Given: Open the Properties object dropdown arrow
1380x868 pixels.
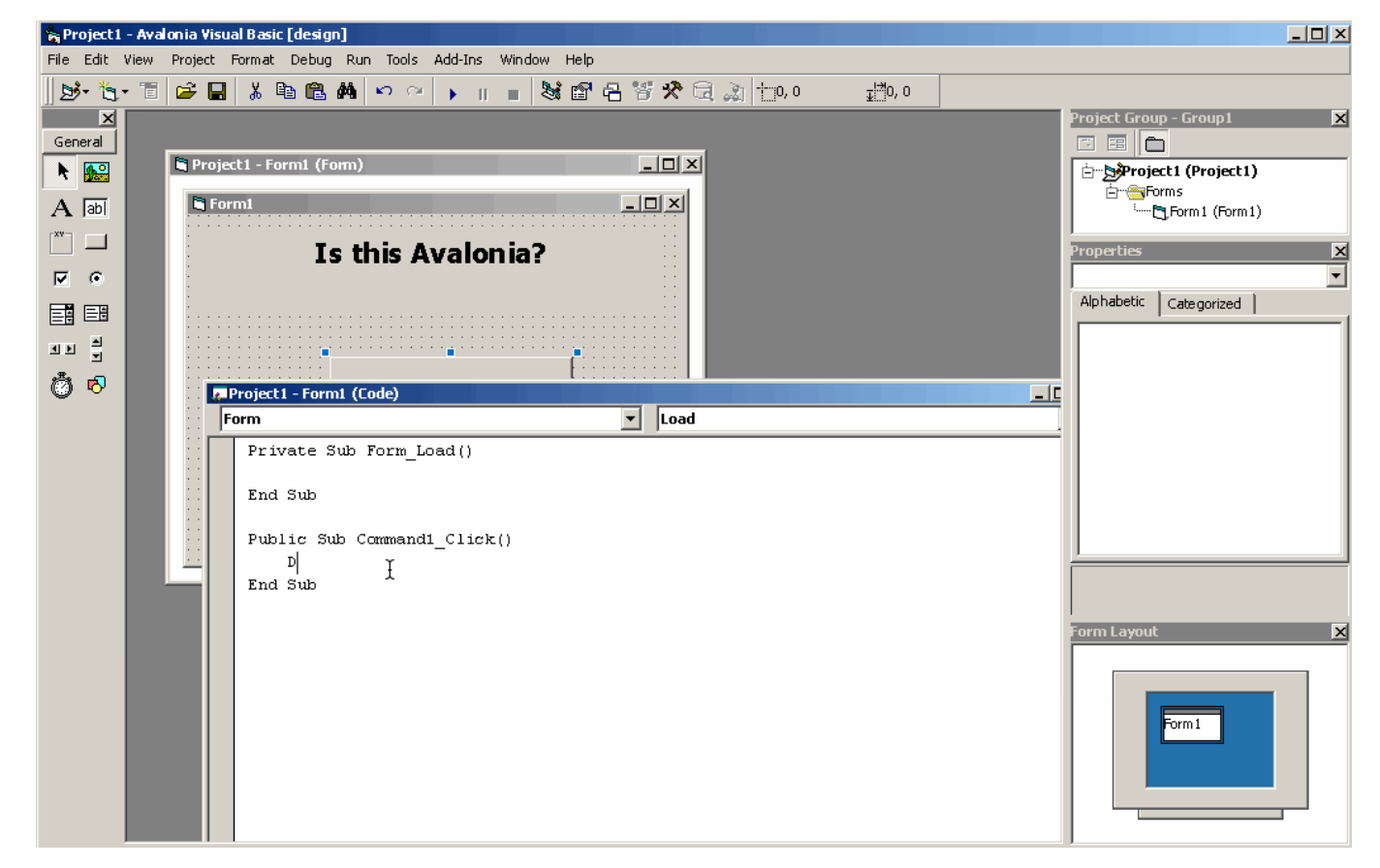Looking at the screenshot, I should [1336, 276].
